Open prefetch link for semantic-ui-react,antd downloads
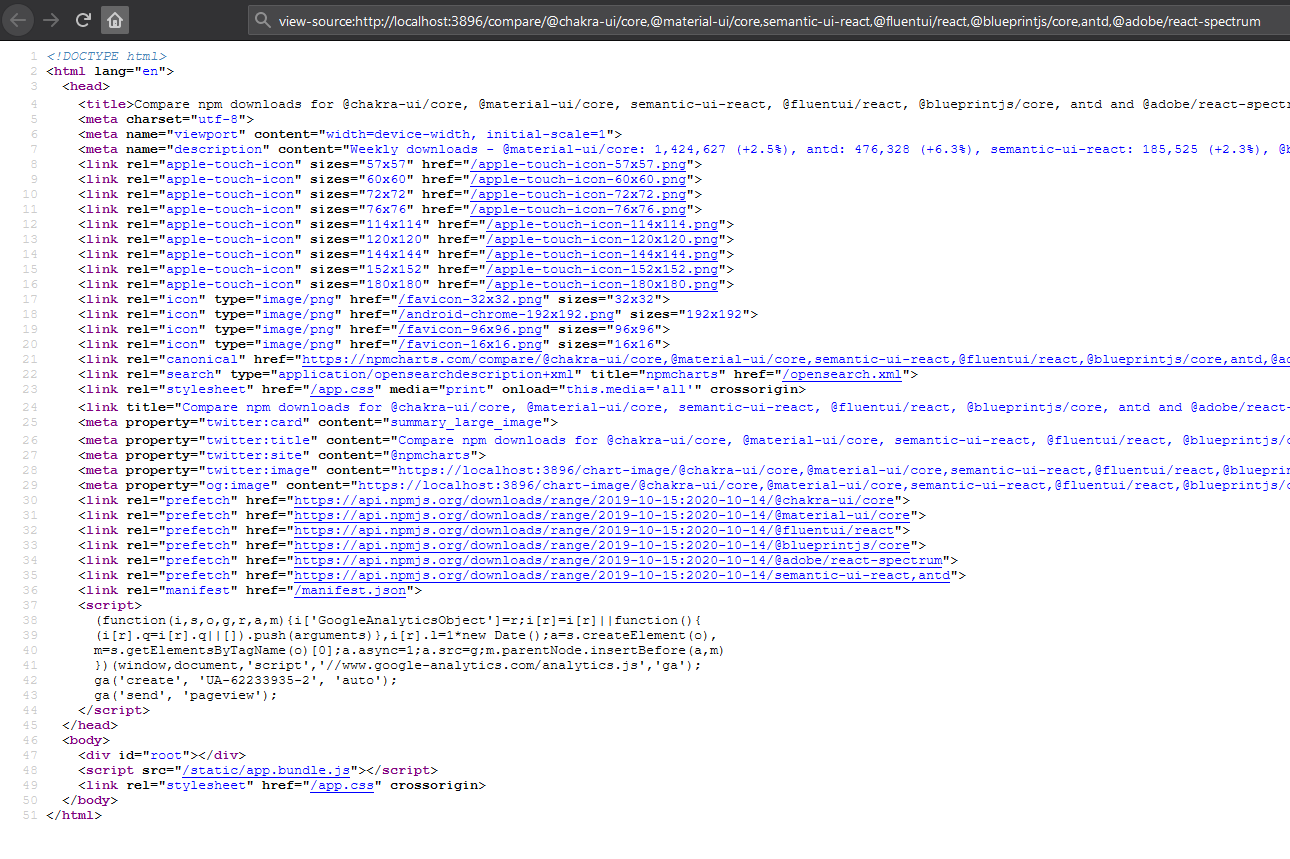 622,575
